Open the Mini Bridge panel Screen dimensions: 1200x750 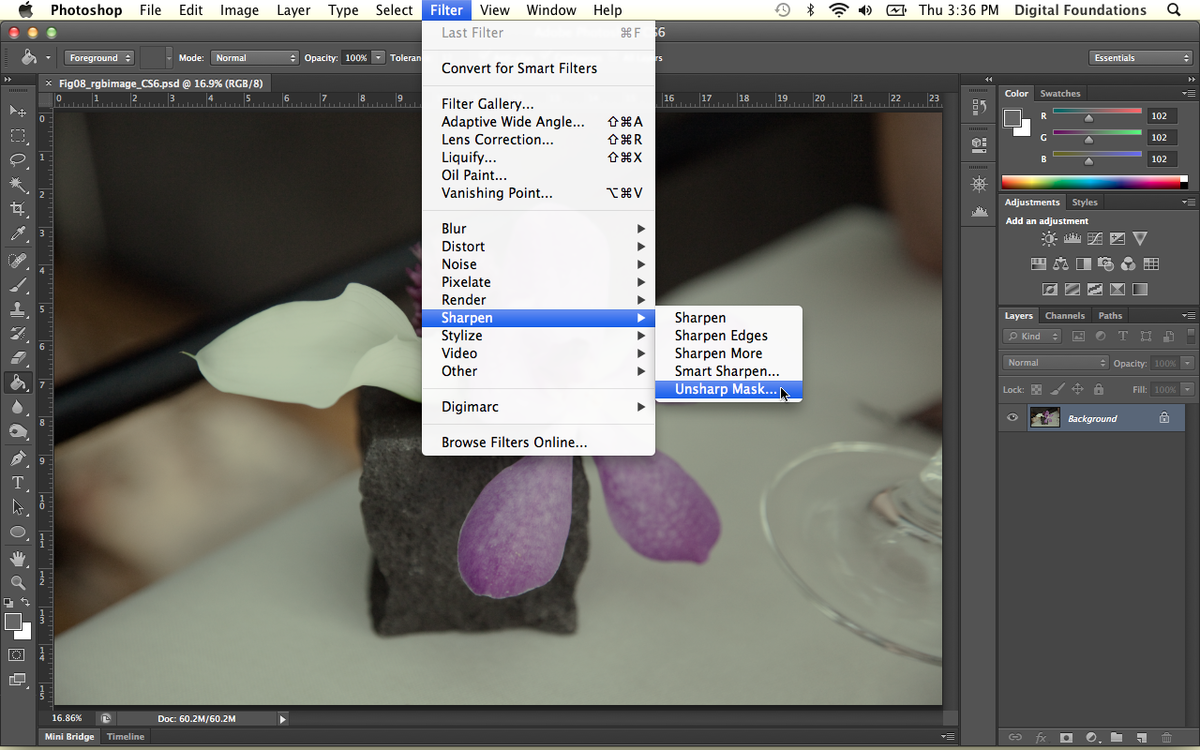pyautogui.click(x=70, y=737)
